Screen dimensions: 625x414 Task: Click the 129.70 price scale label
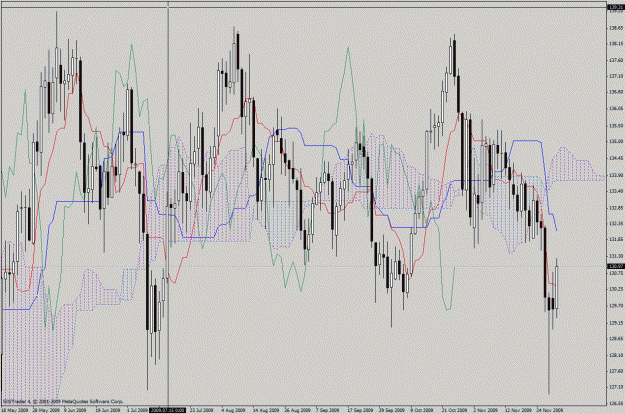pyautogui.click(x=616, y=306)
